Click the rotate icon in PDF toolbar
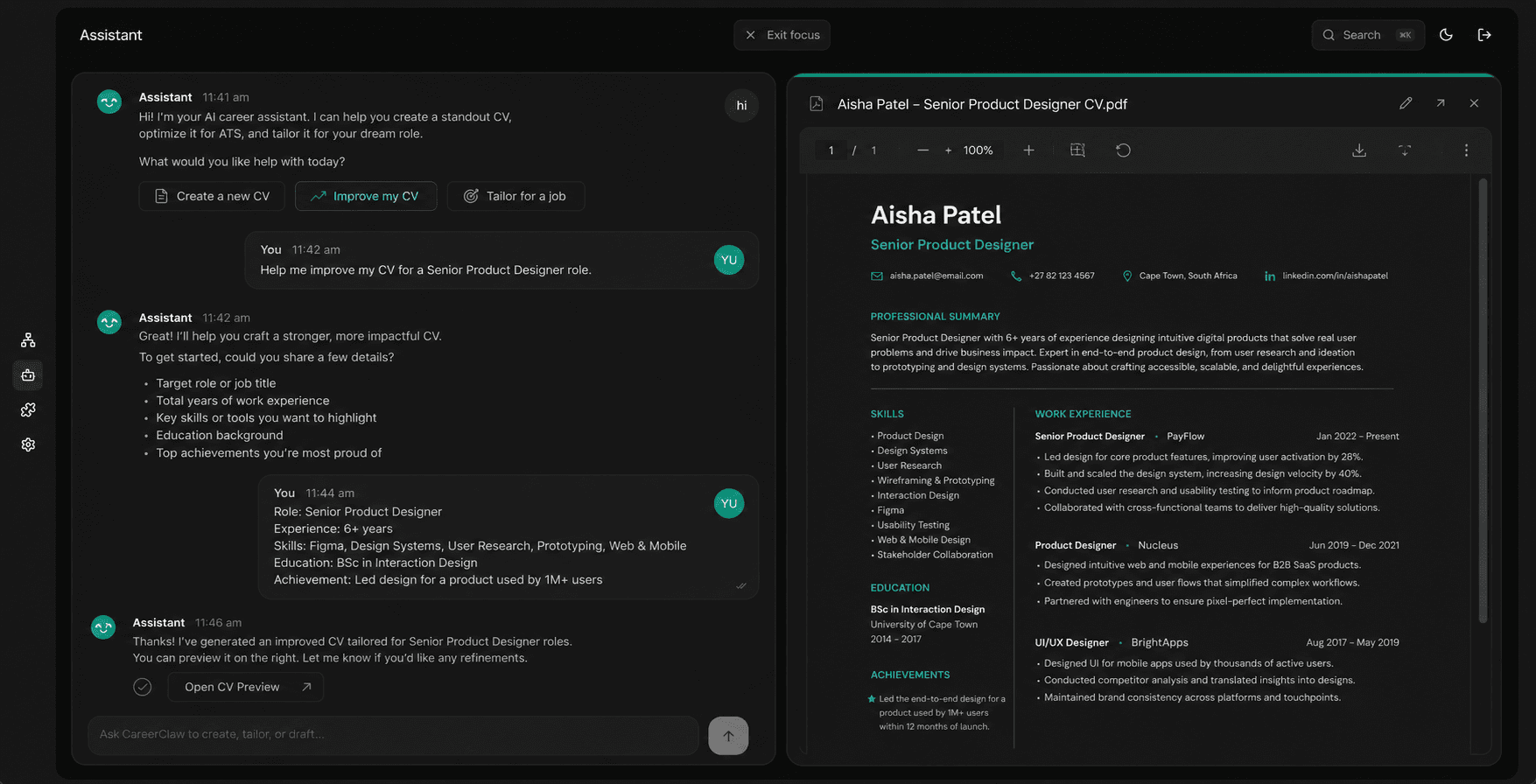This screenshot has height=784, width=1536. click(x=1123, y=150)
